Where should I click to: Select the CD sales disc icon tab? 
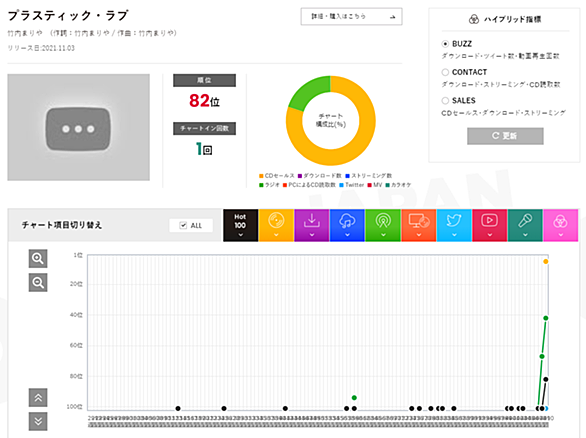[276, 225]
